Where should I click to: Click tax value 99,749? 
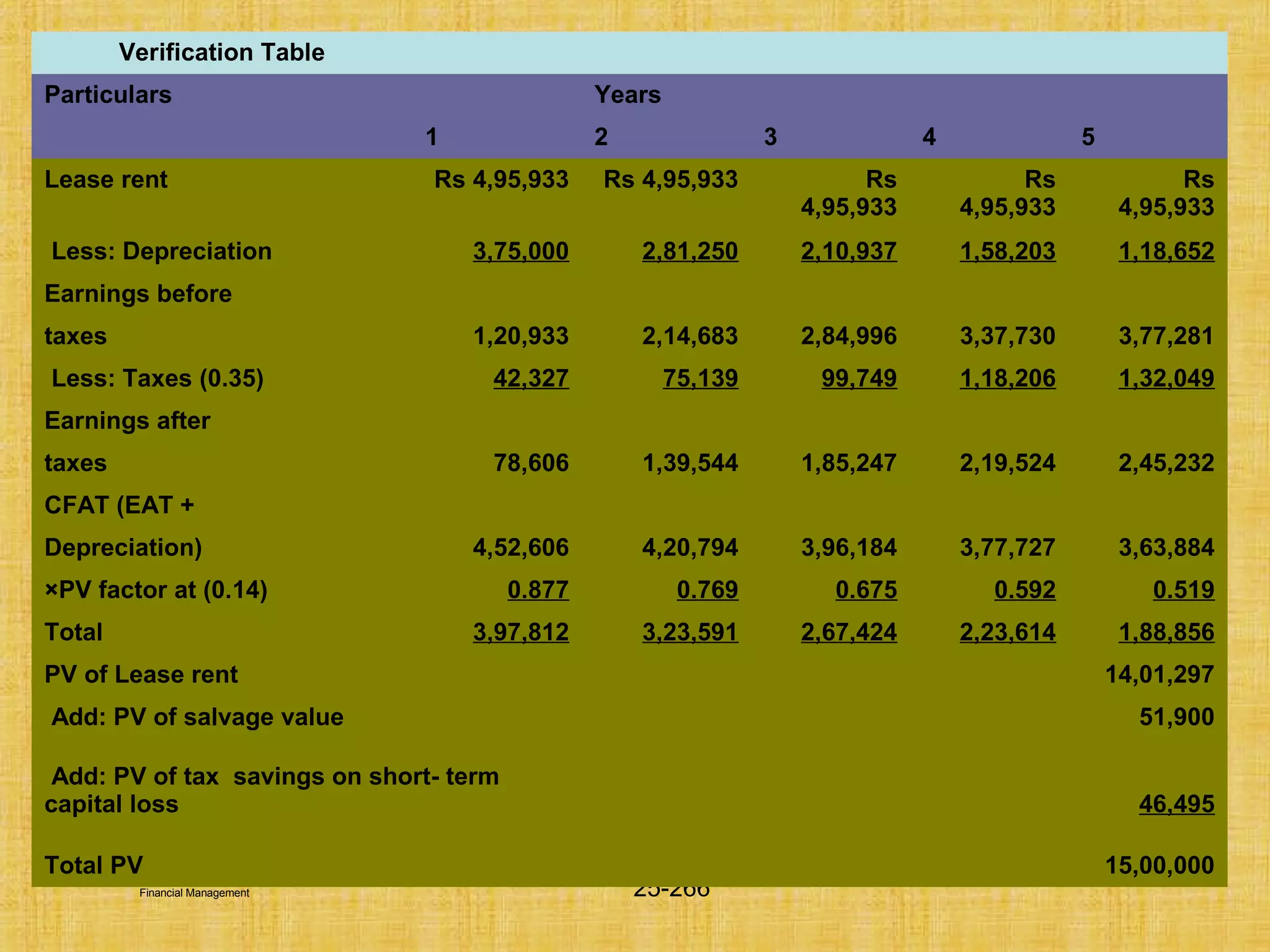click(859, 378)
